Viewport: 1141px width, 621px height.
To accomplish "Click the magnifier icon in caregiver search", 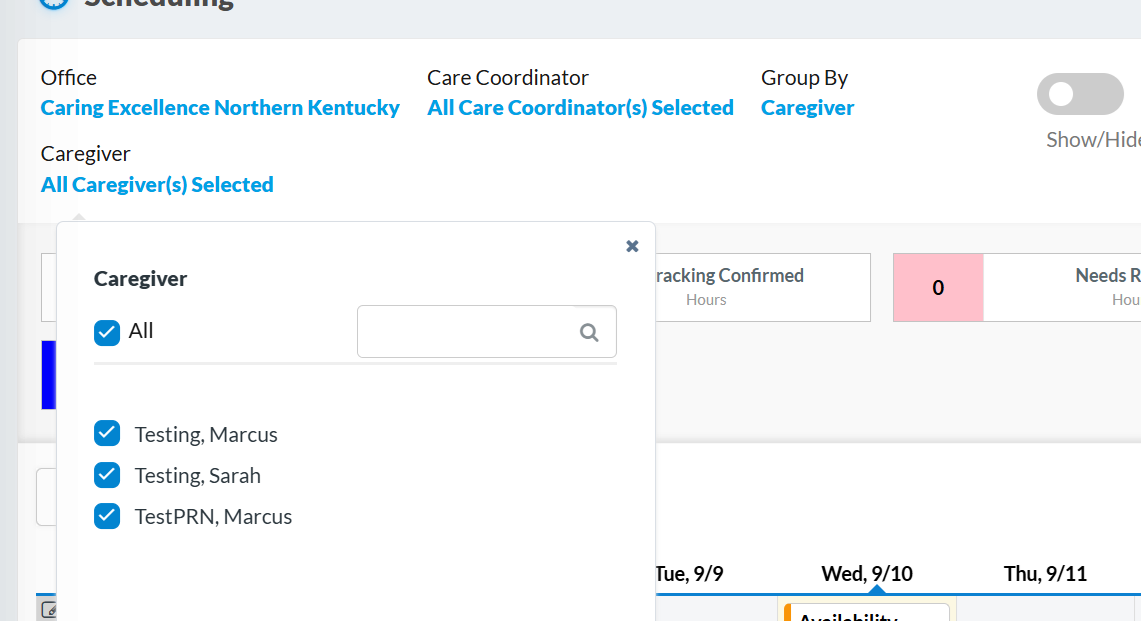I will tap(590, 332).
